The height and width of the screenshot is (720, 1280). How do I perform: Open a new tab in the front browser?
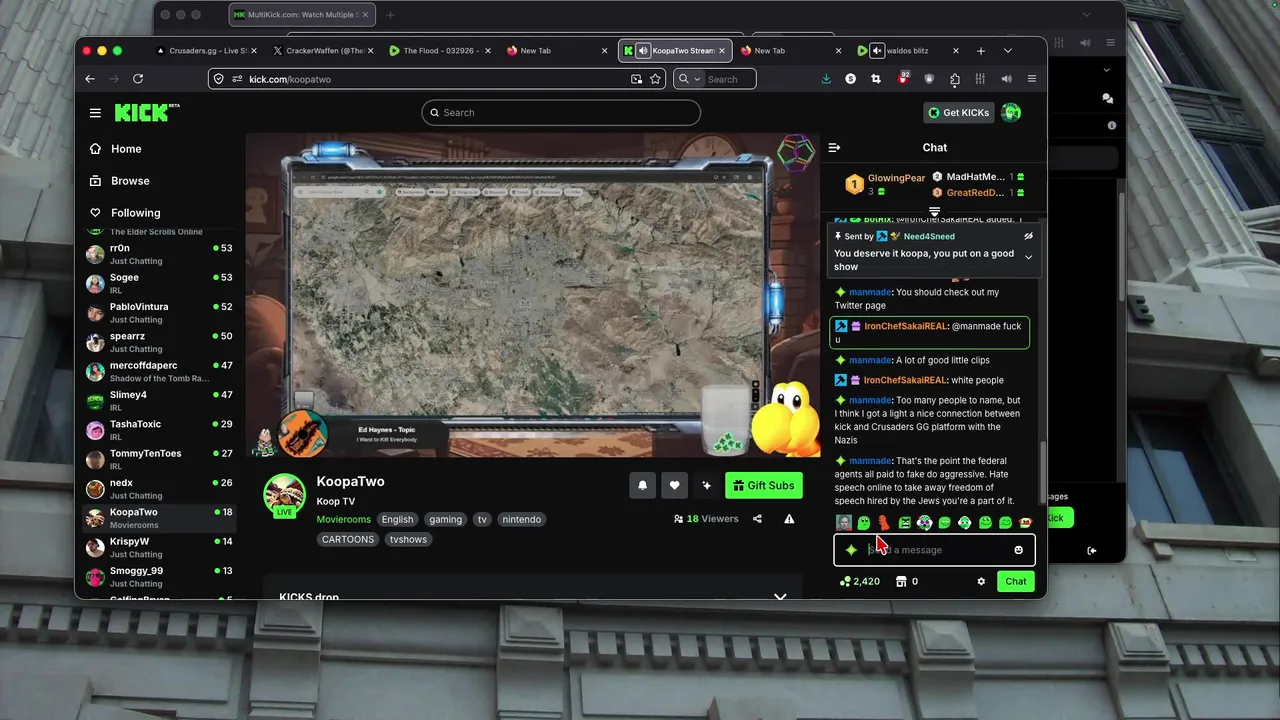tap(981, 51)
